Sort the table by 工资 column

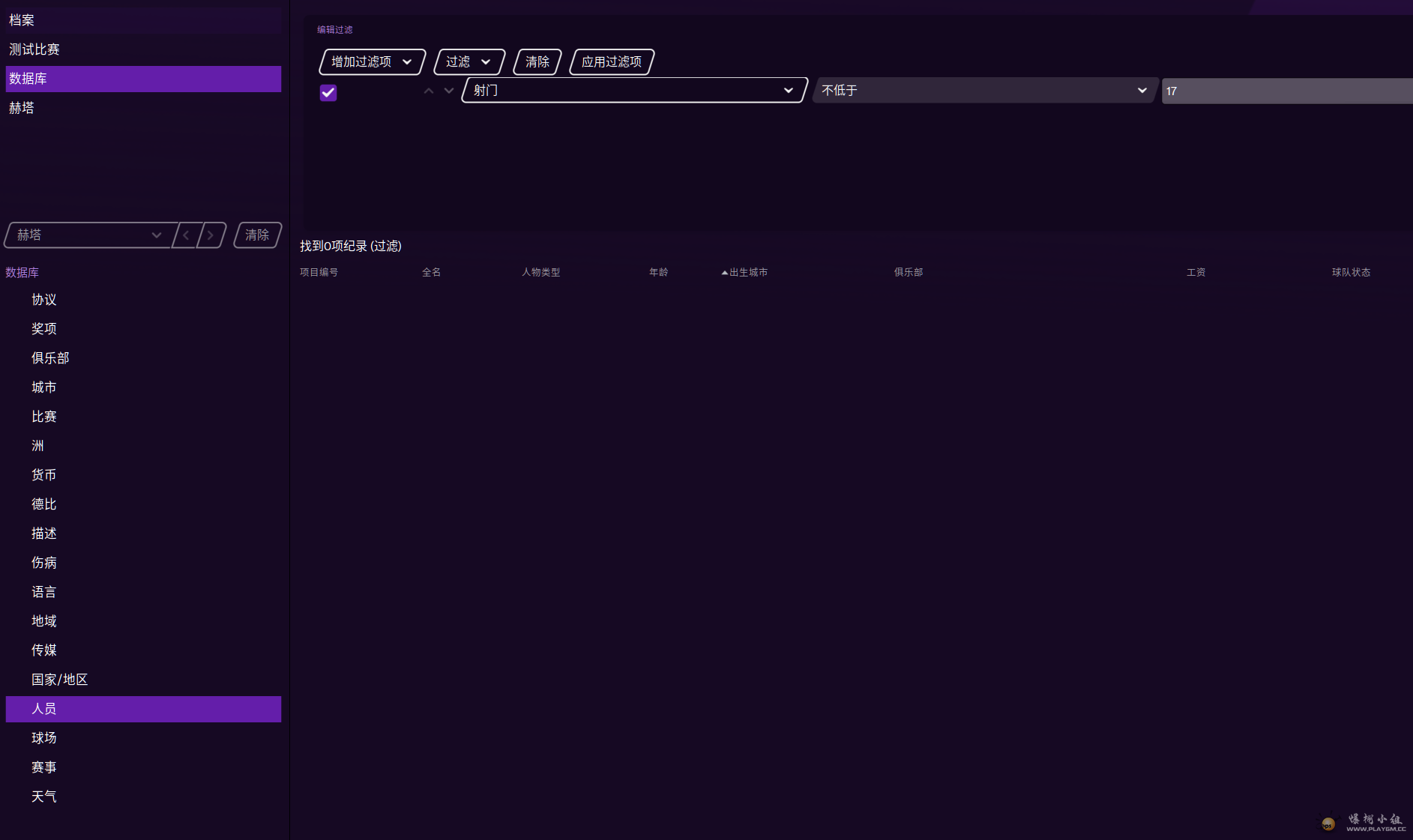(x=1196, y=272)
